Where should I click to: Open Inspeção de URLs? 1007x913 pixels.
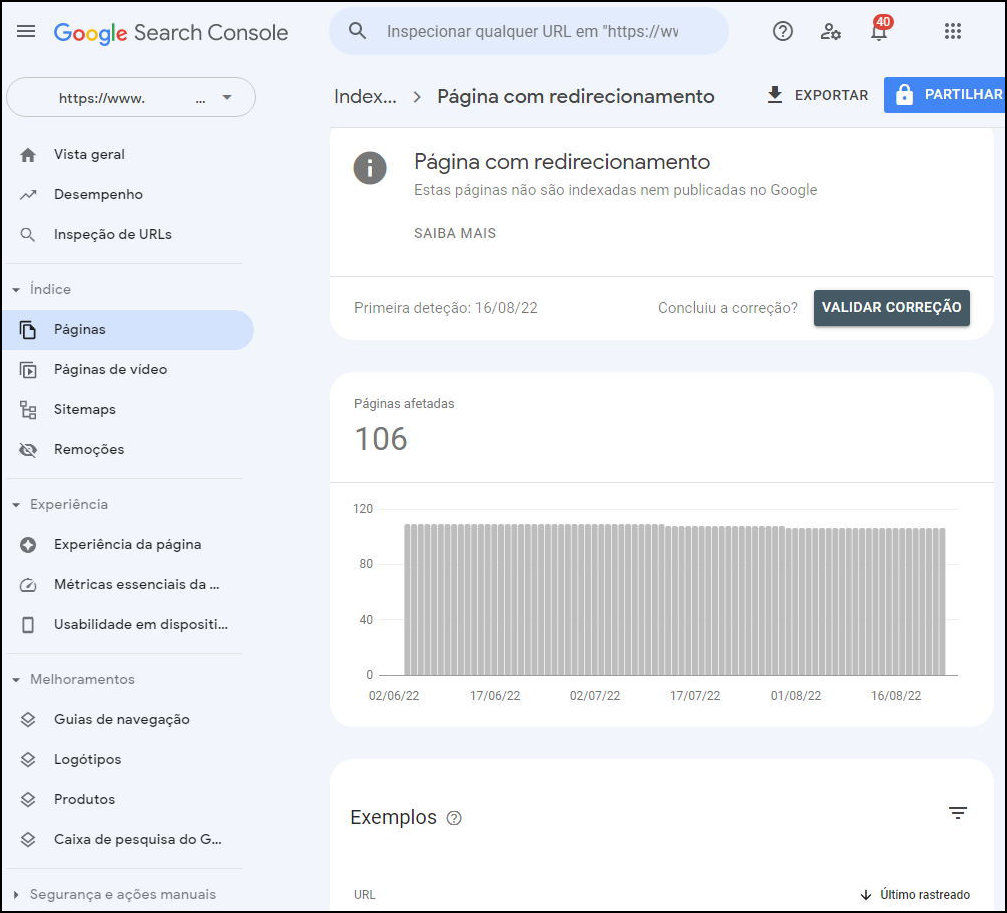coord(112,234)
